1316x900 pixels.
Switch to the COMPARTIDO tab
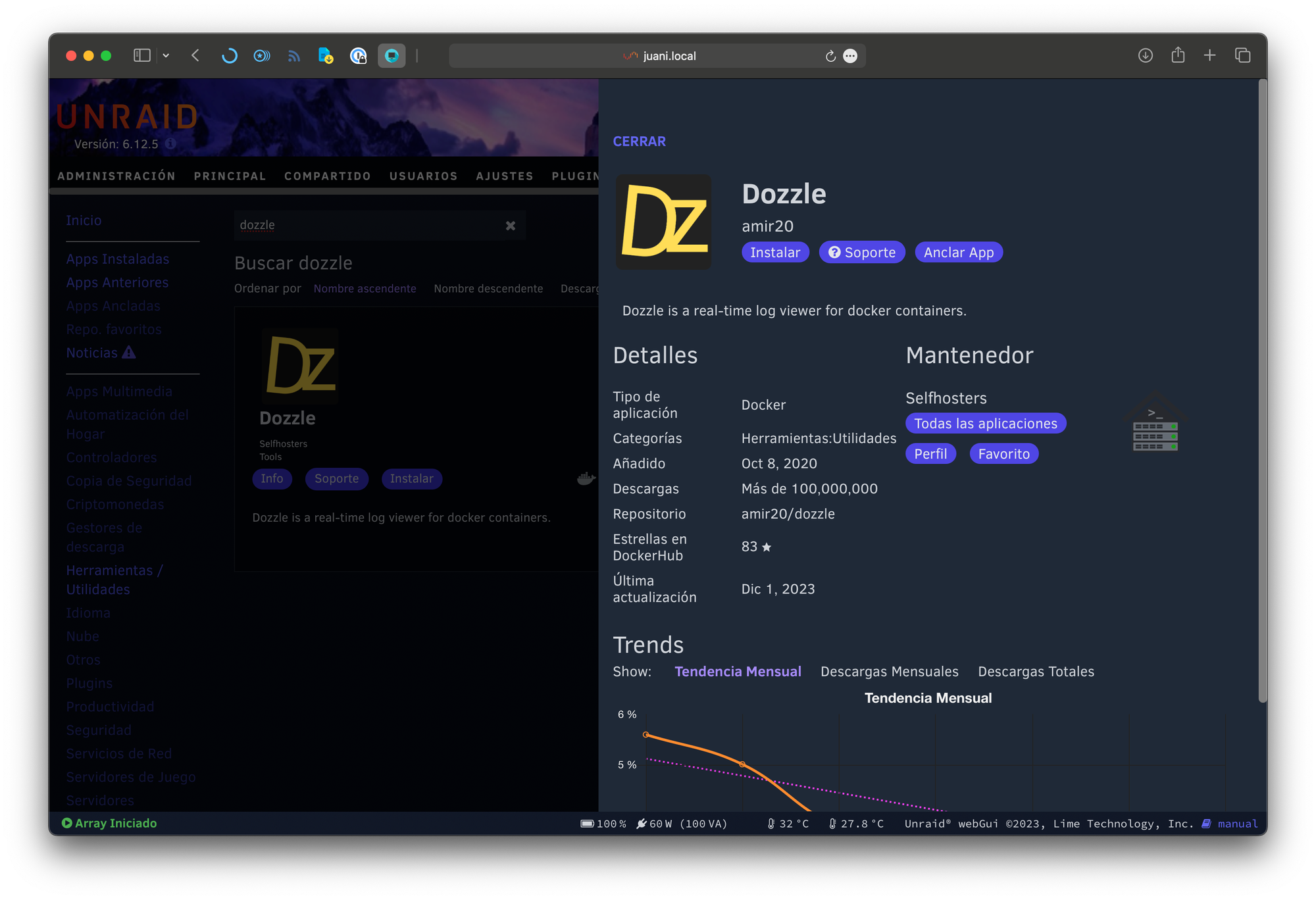click(x=327, y=176)
